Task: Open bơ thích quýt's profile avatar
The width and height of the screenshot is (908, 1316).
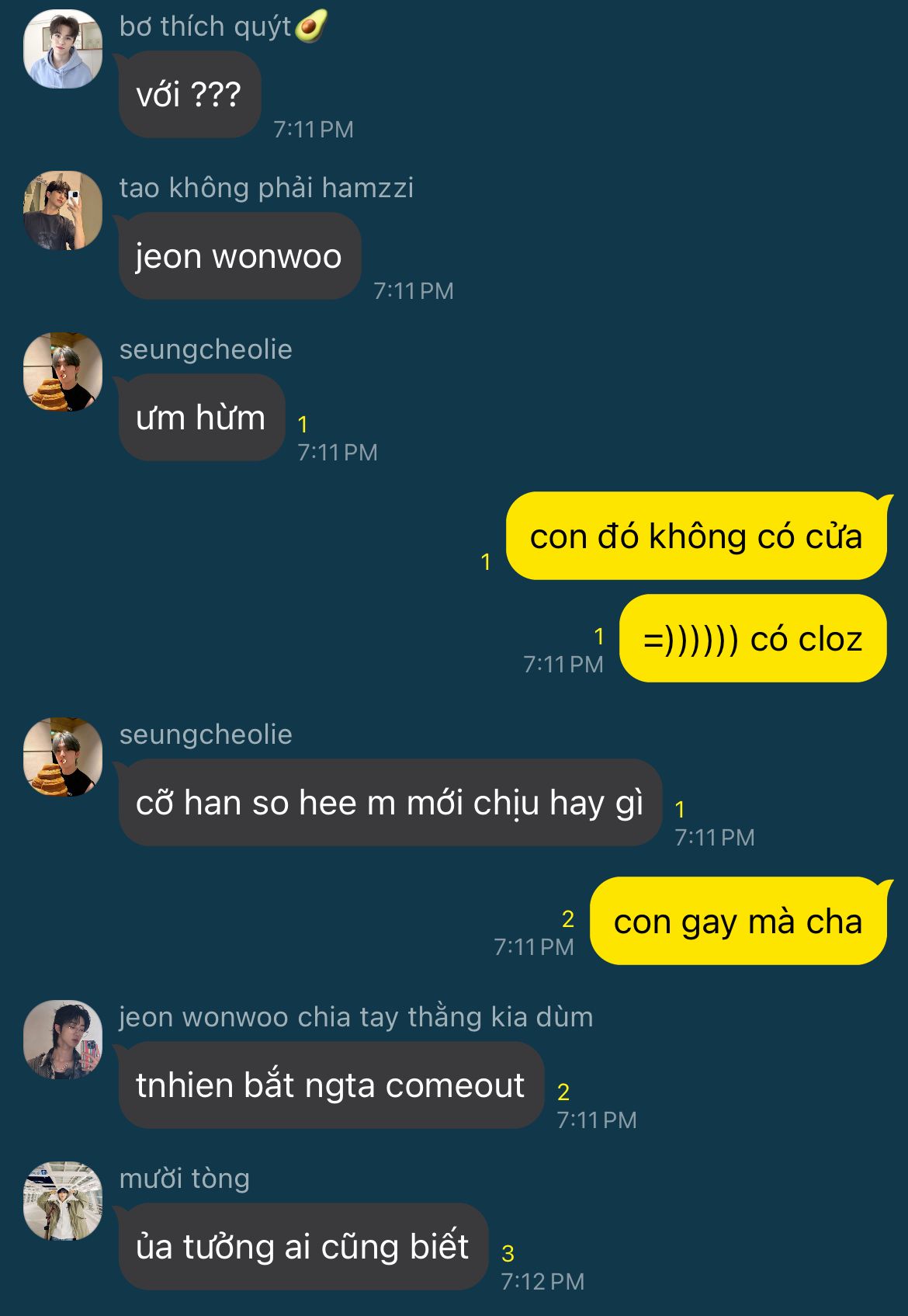Action: pos(63,49)
